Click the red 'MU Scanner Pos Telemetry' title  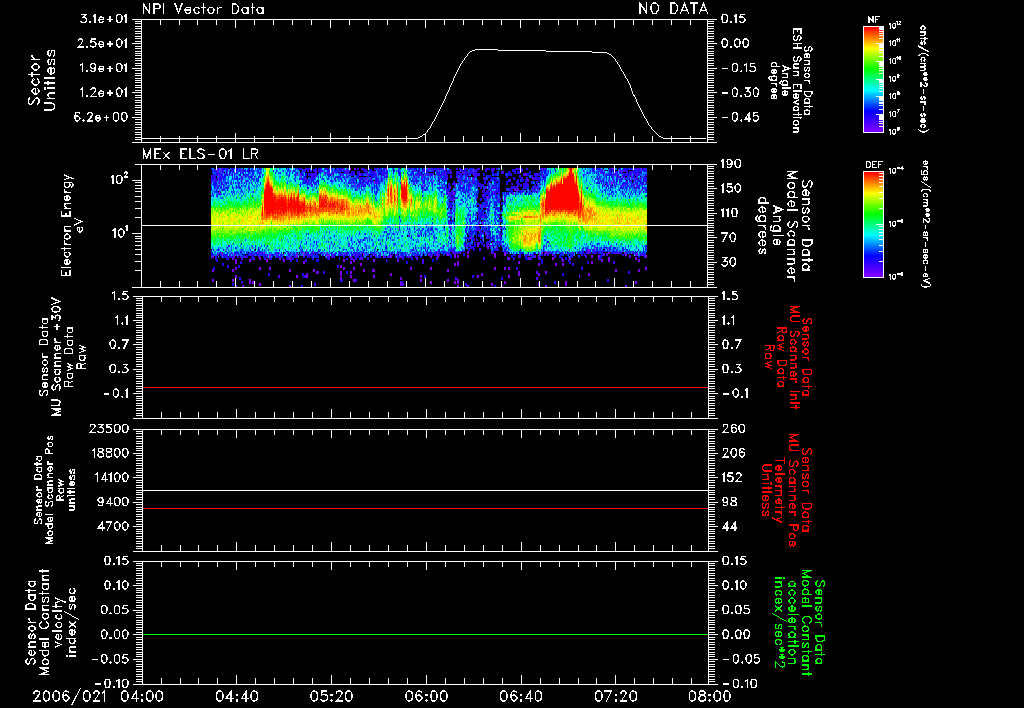(788, 490)
